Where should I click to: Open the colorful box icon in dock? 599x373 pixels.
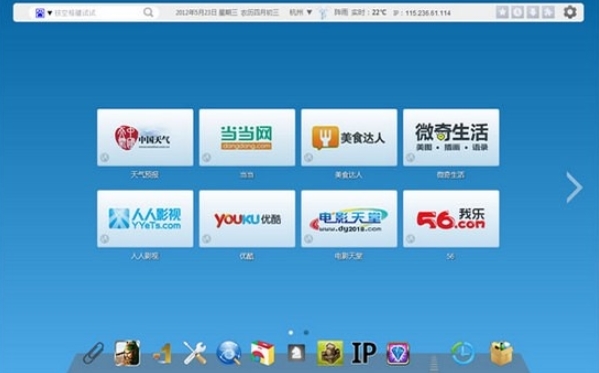(x=262, y=353)
